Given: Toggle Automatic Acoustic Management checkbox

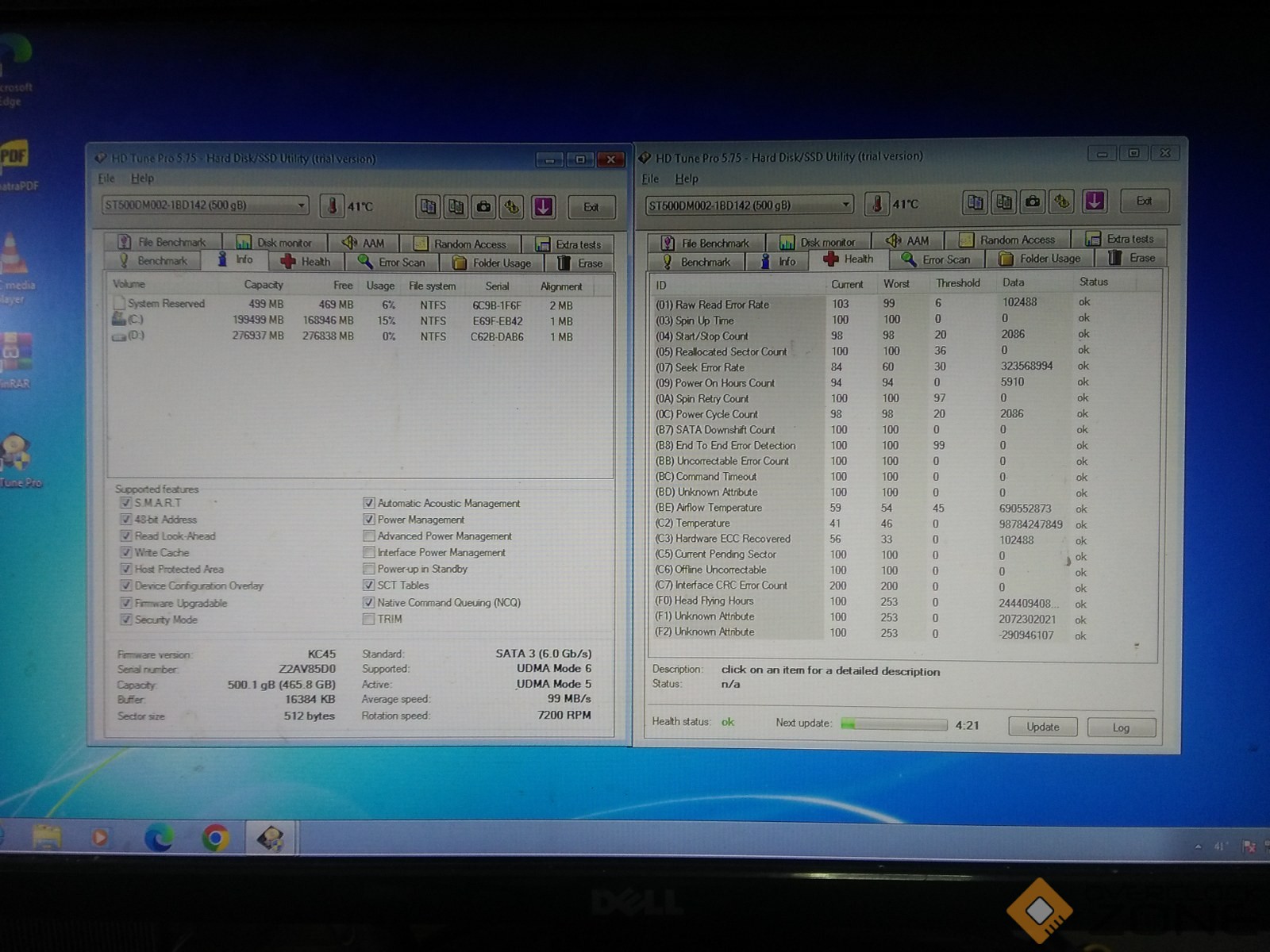Looking at the screenshot, I should coord(368,503).
